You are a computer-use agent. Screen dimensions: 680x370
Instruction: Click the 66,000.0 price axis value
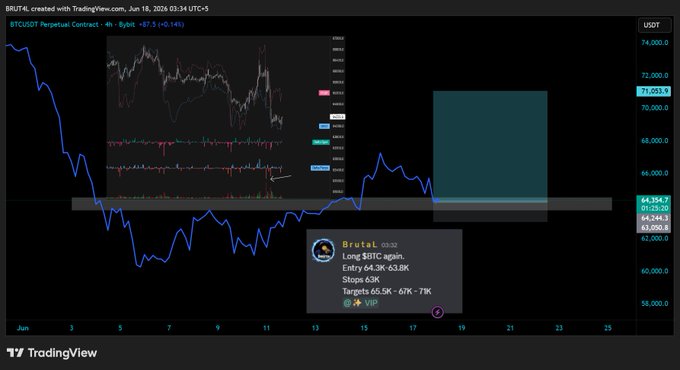(655, 173)
